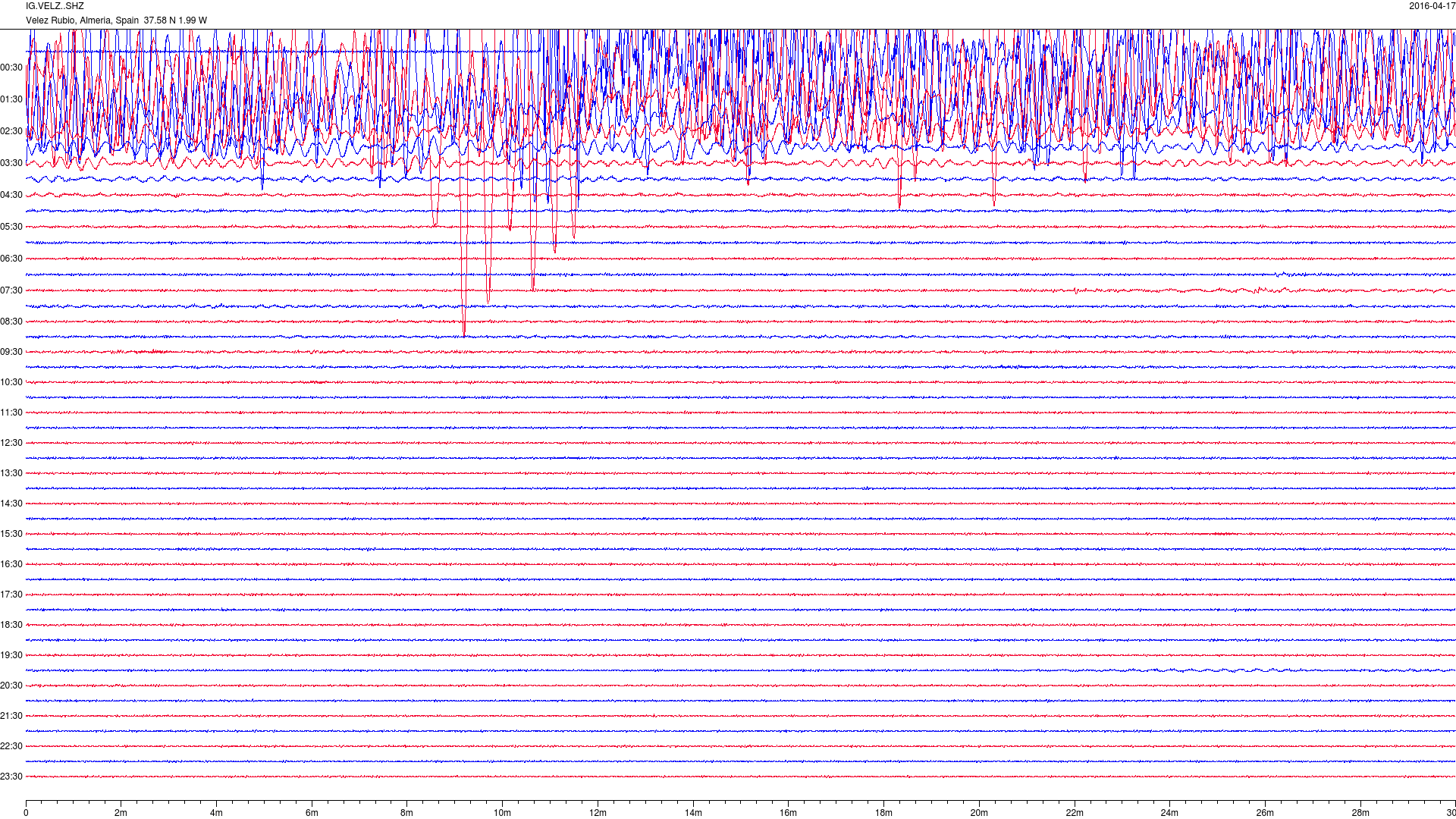Select the 04:30 time row label
The width and height of the screenshot is (1456, 819).
11,195
